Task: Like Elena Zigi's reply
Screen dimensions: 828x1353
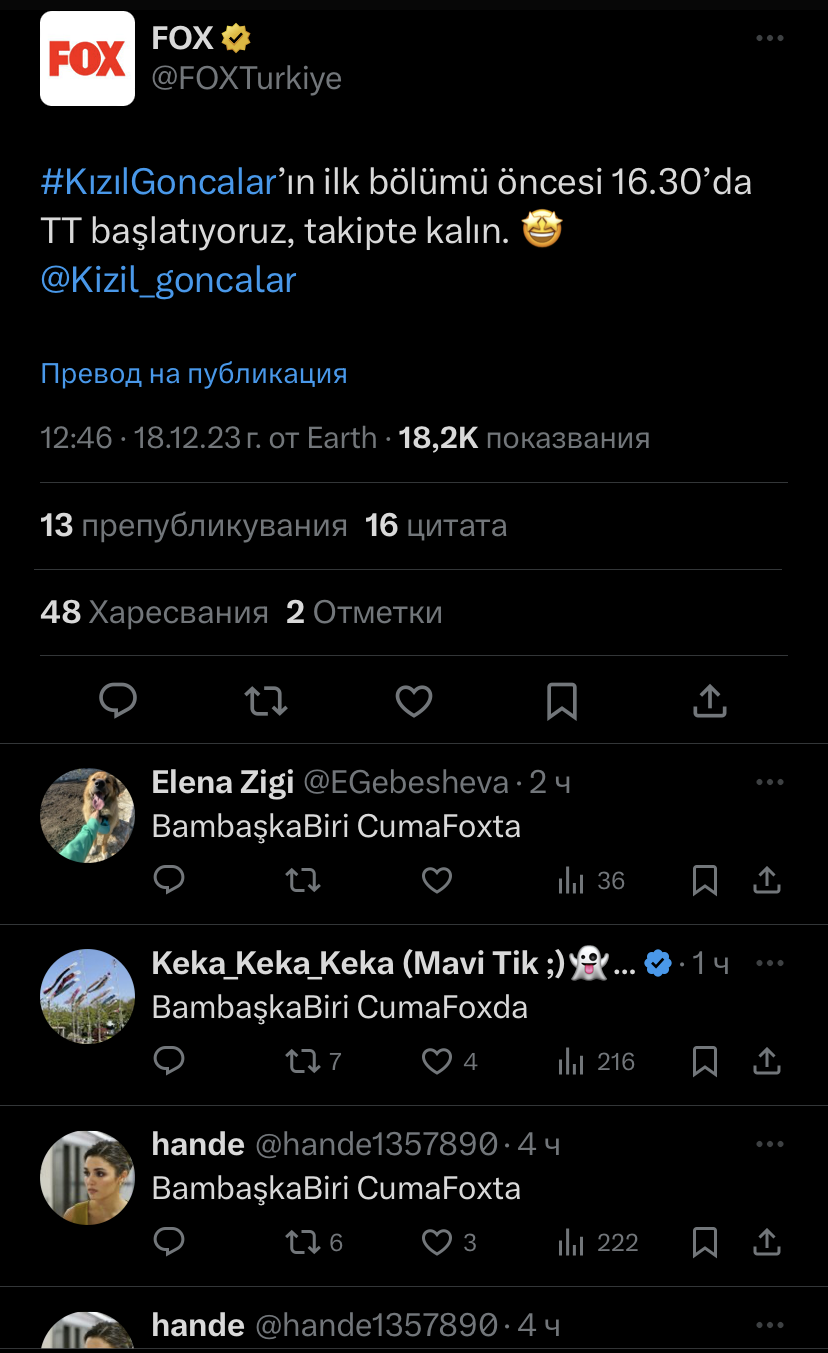Action: coord(437,880)
